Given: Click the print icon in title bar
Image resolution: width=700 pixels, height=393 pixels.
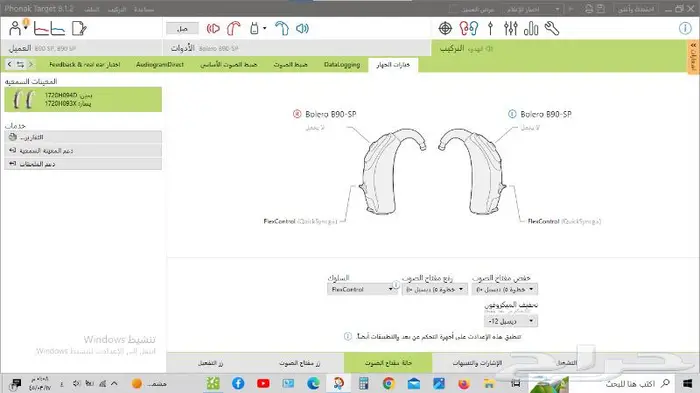Looking at the screenshot, I should (x=589, y=9).
